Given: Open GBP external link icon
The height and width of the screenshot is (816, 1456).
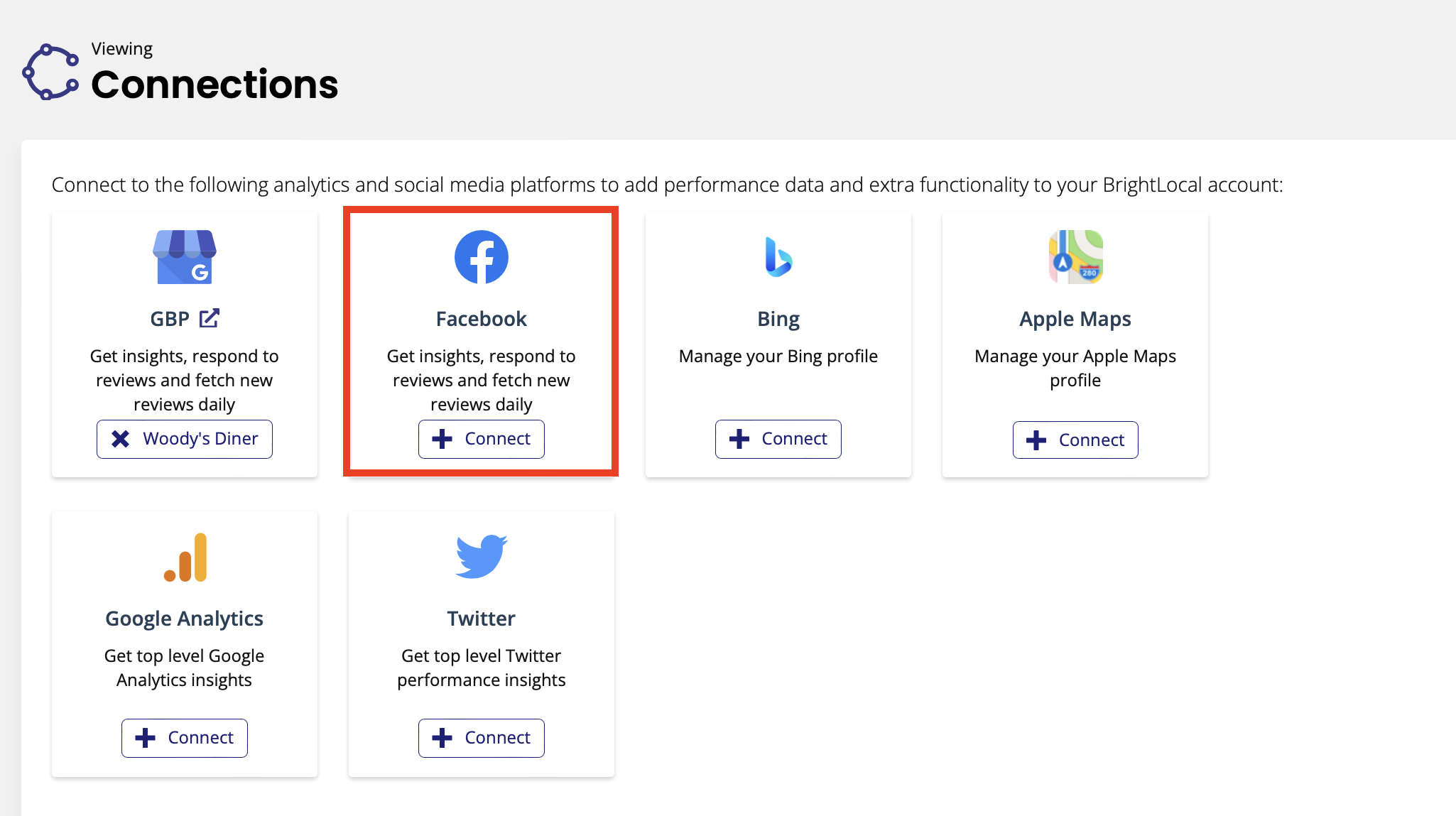Looking at the screenshot, I should click(210, 318).
